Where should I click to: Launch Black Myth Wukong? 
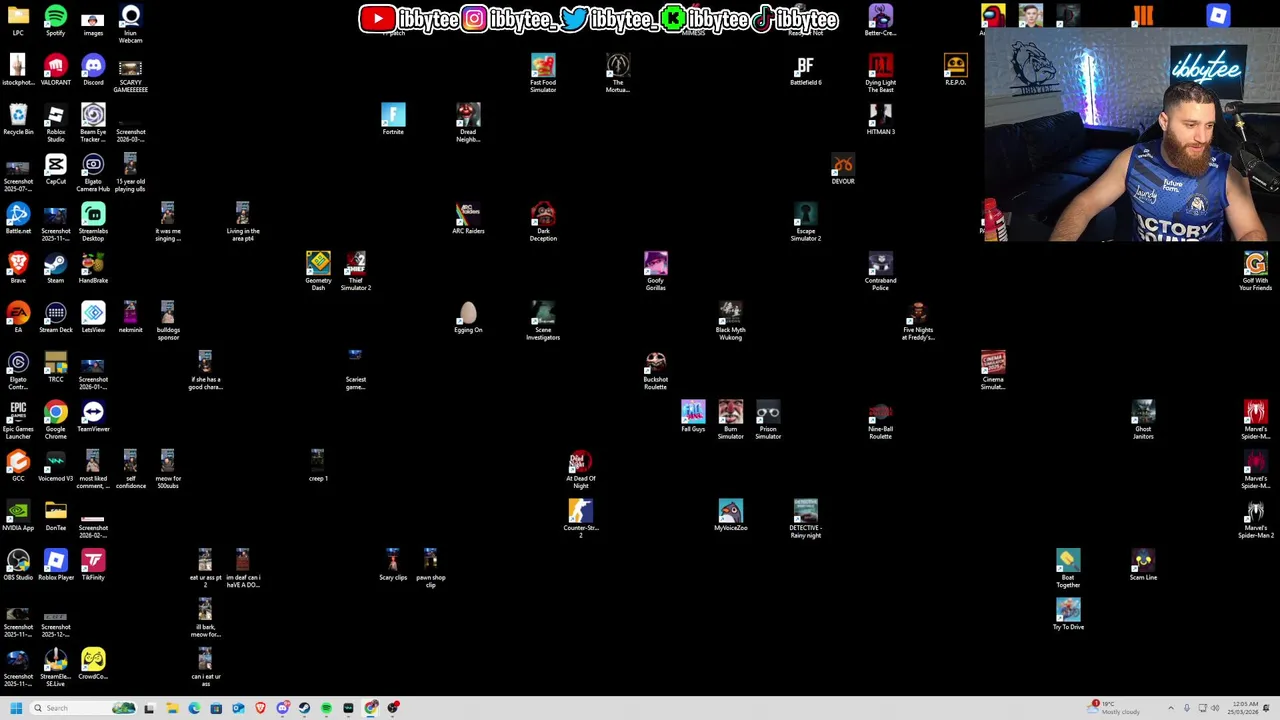[x=730, y=321]
